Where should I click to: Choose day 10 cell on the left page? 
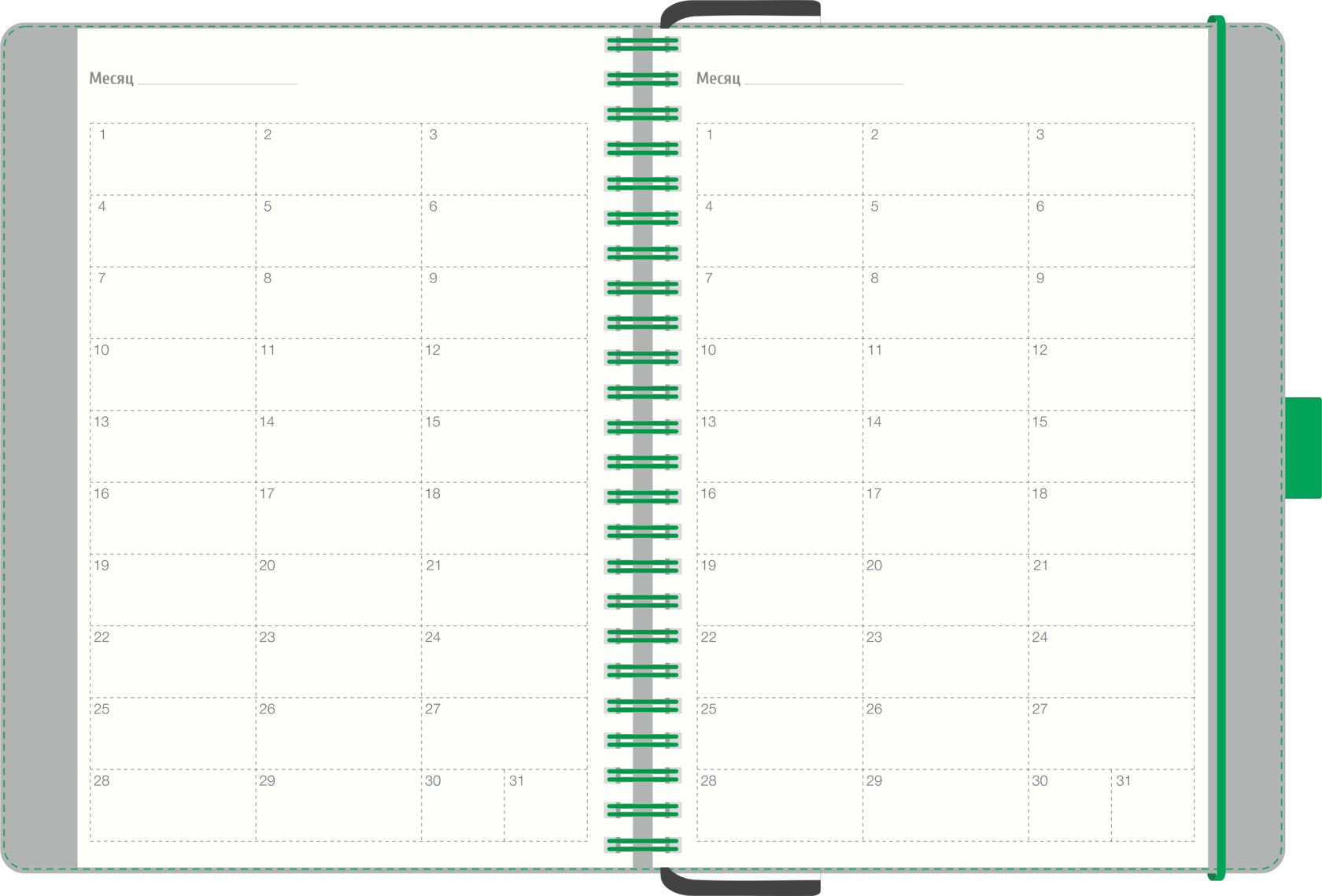tap(173, 374)
